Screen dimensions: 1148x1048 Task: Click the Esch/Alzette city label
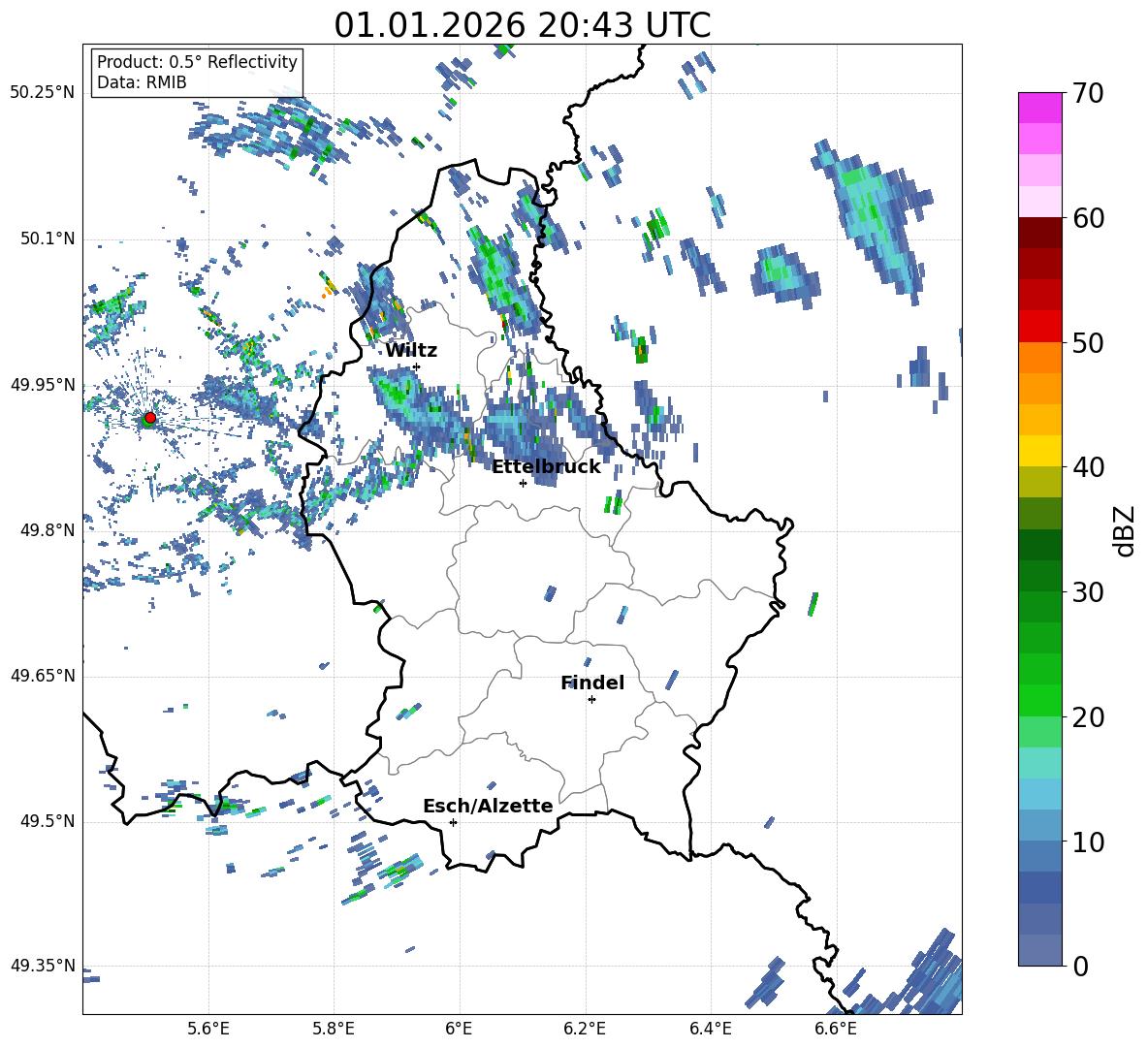click(488, 806)
